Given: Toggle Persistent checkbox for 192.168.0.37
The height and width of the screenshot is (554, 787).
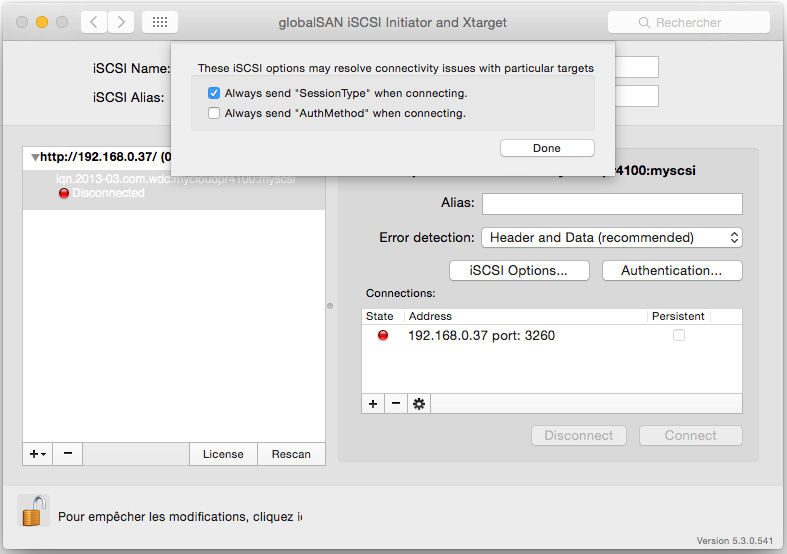Looking at the screenshot, I should pos(679,335).
